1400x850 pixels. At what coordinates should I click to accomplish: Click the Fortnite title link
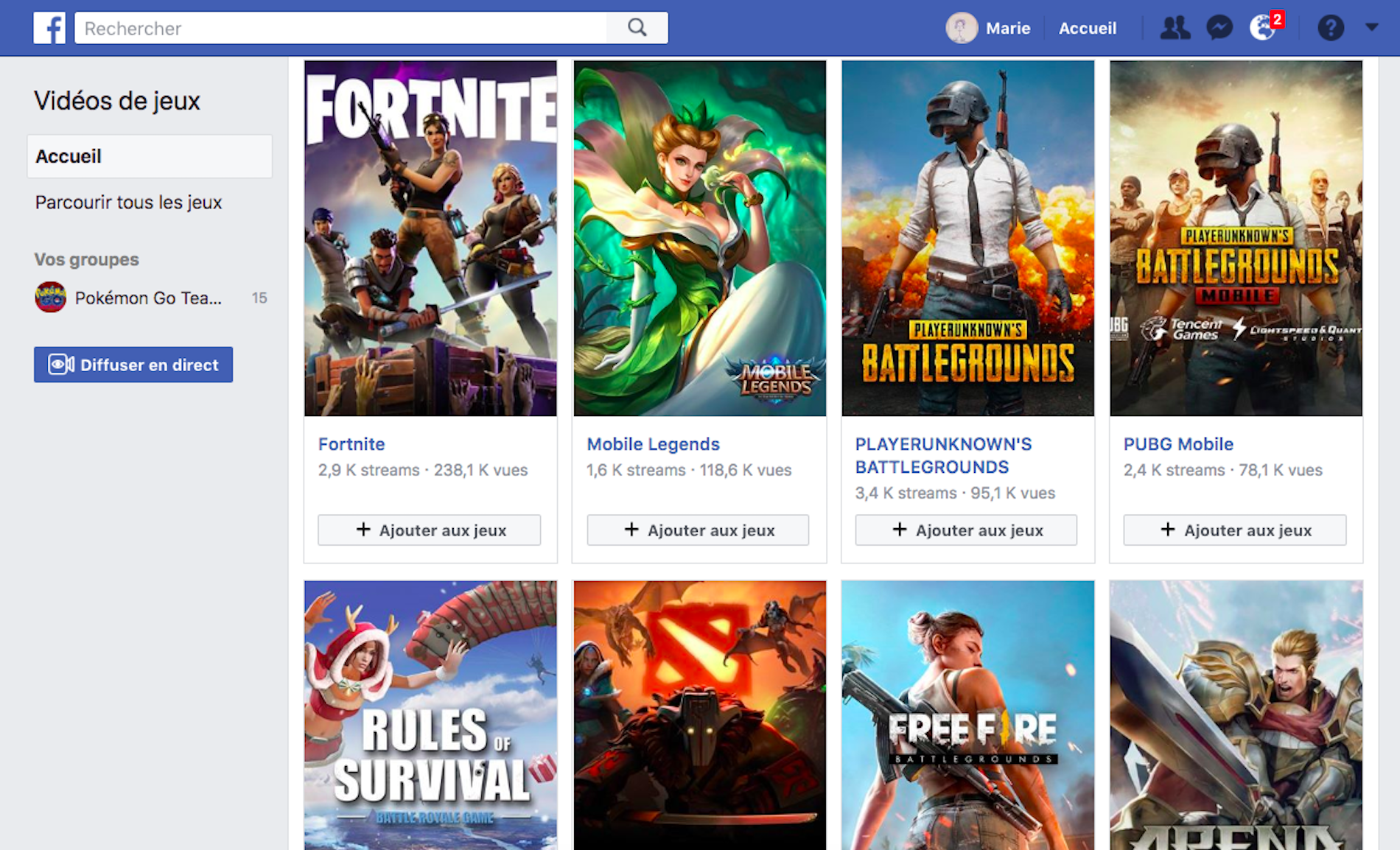click(351, 444)
